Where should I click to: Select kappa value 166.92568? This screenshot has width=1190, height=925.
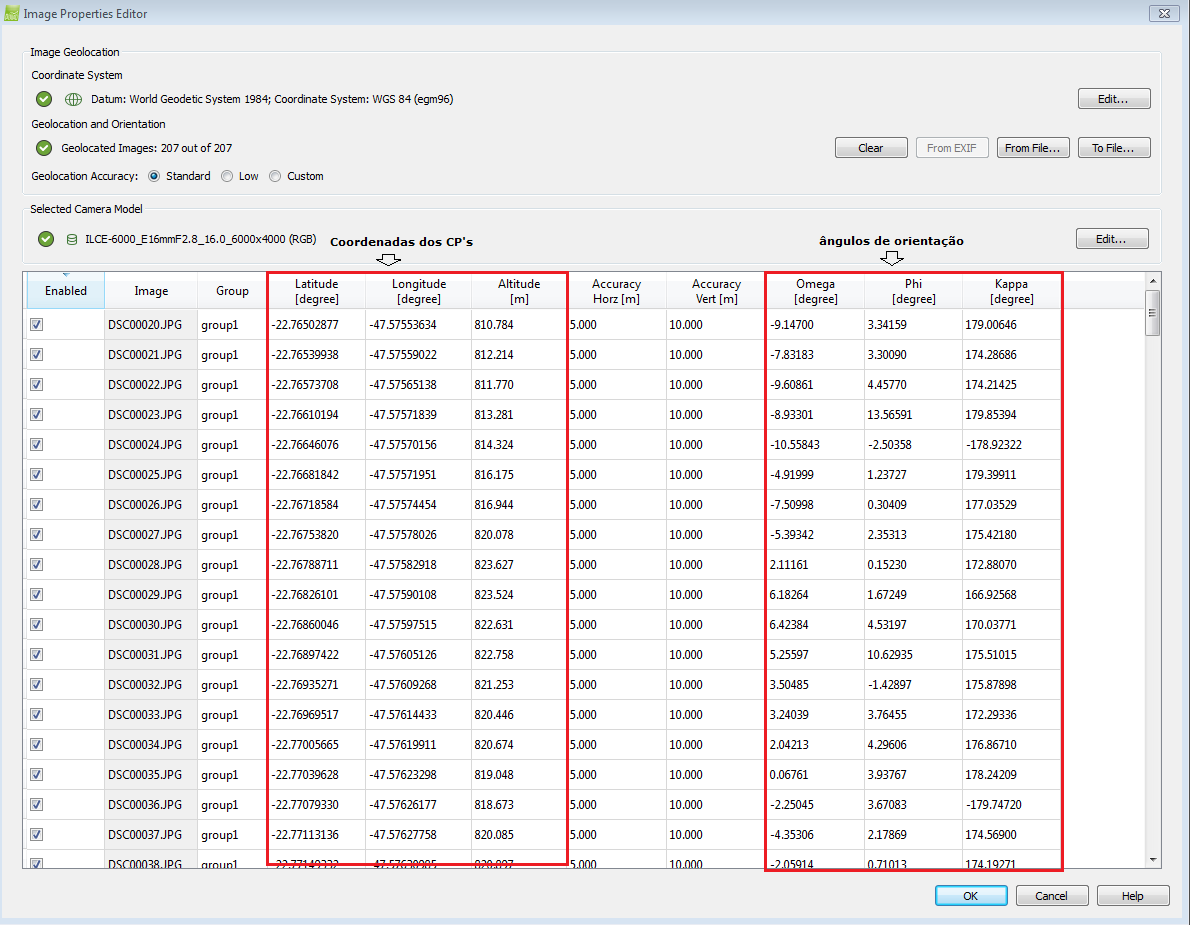tap(1012, 595)
